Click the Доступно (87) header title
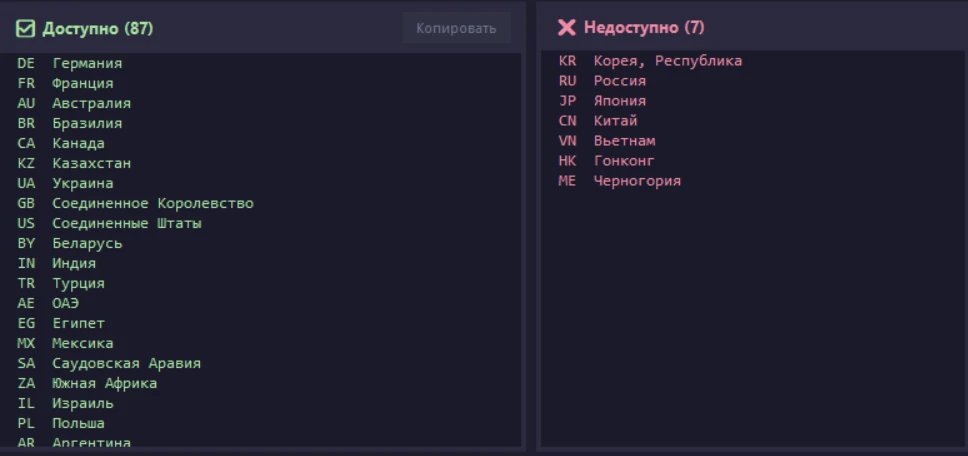968x456 pixels. pos(98,28)
